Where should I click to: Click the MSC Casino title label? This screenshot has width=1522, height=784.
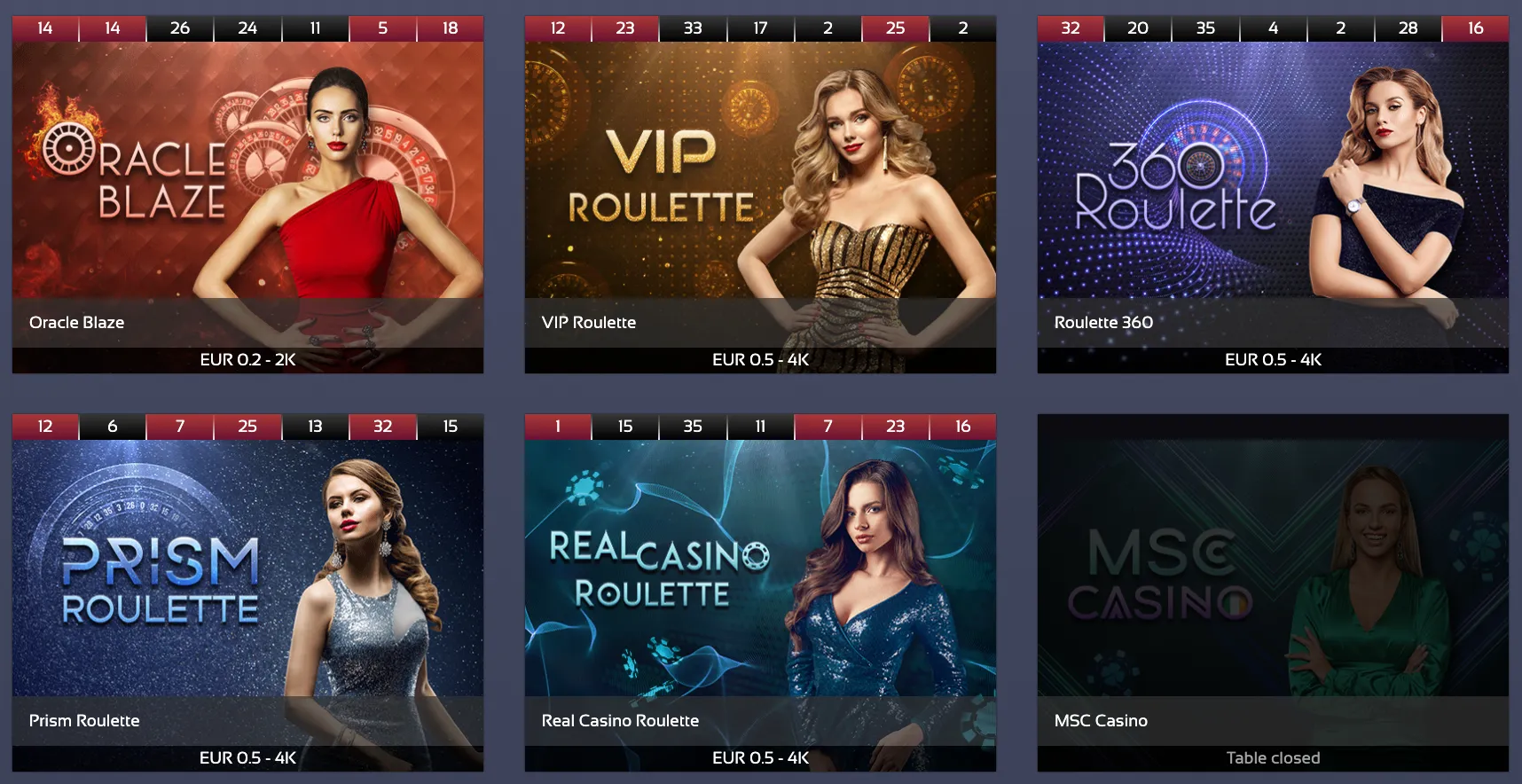[1101, 721]
